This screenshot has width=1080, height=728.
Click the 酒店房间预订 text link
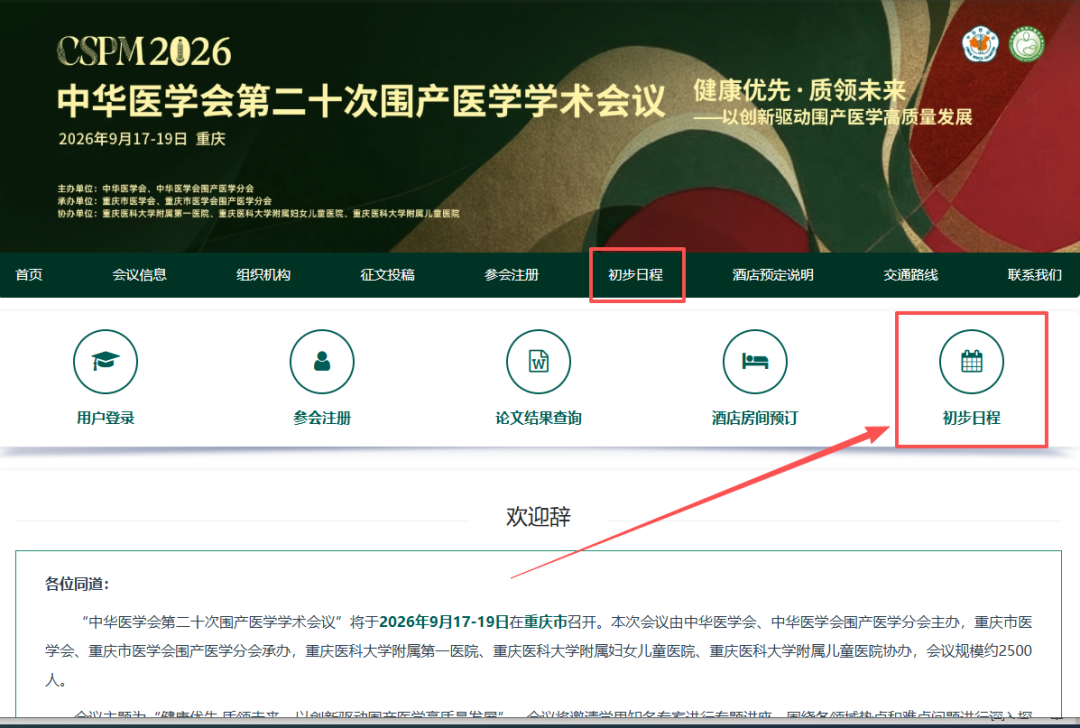[755, 418]
